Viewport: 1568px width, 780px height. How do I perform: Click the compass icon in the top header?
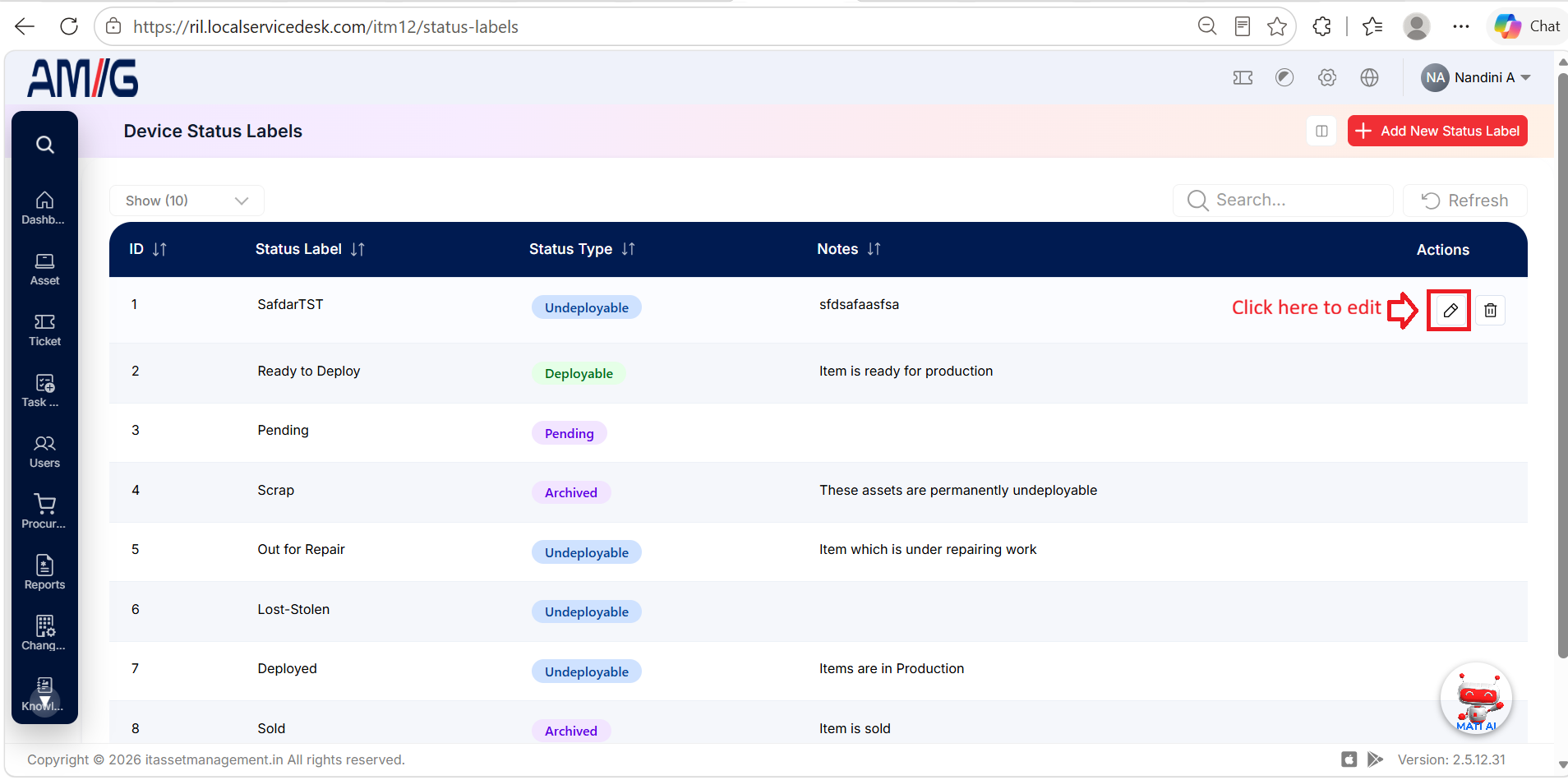pos(1284,77)
